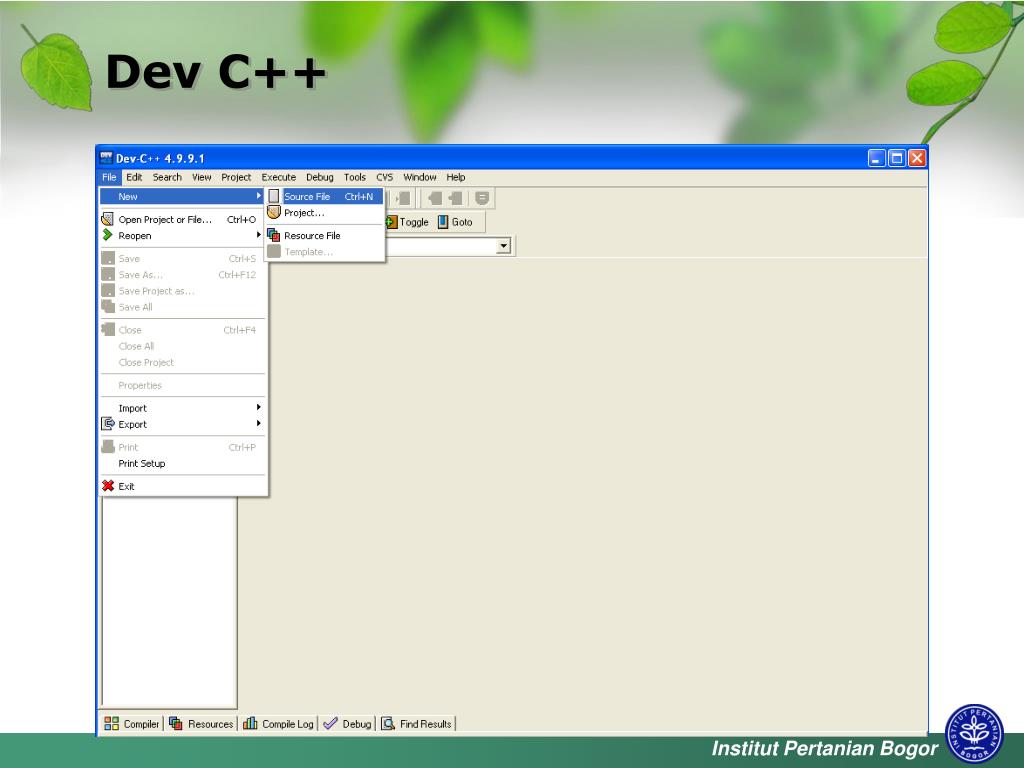Viewport: 1024px width, 768px height.
Task: Click the Close Project entry
Action: pos(182,362)
